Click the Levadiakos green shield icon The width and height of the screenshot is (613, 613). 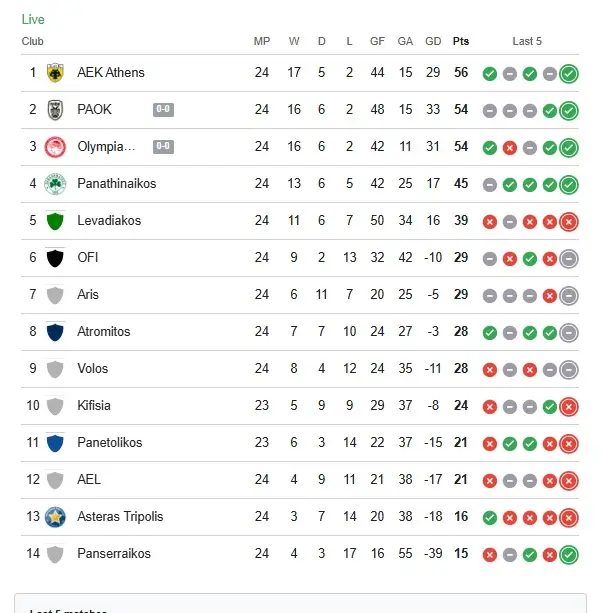point(55,221)
